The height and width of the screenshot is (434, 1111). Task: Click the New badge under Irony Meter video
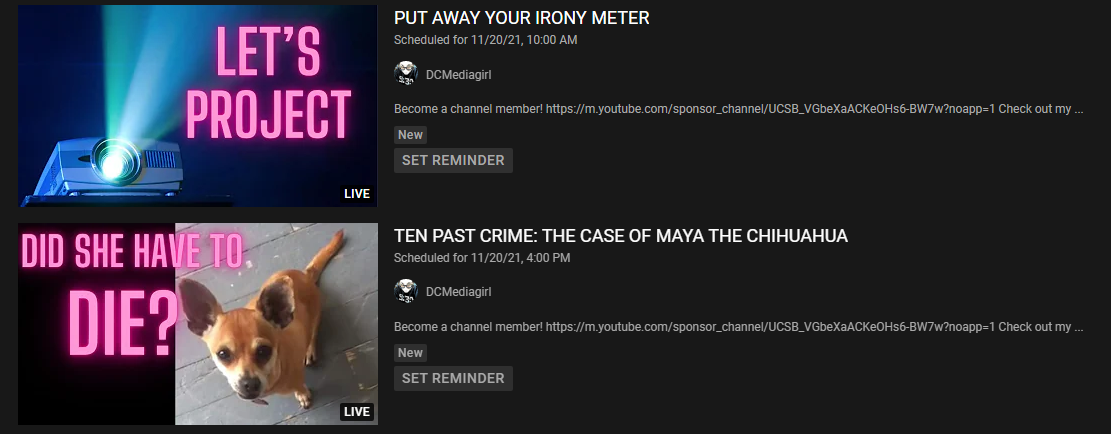coord(410,135)
